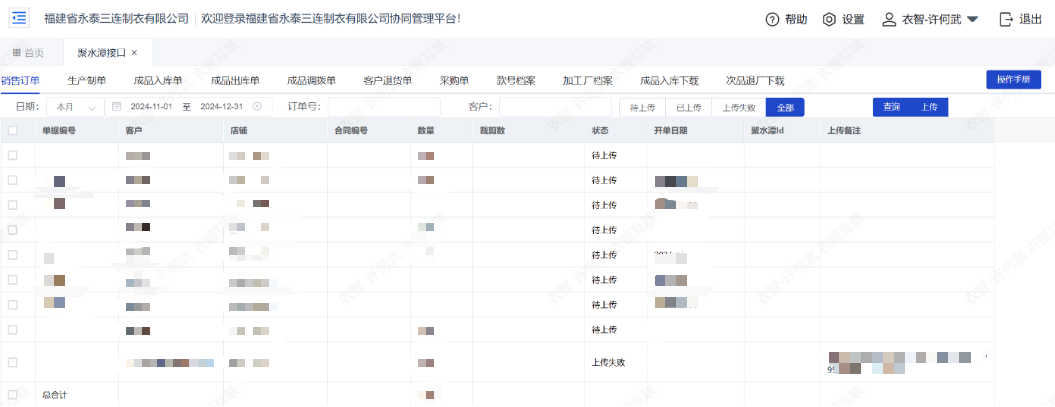The height and width of the screenshot is (407, 1055).
Task: Open 设置 settings gear icon
Action: point(829,19)
